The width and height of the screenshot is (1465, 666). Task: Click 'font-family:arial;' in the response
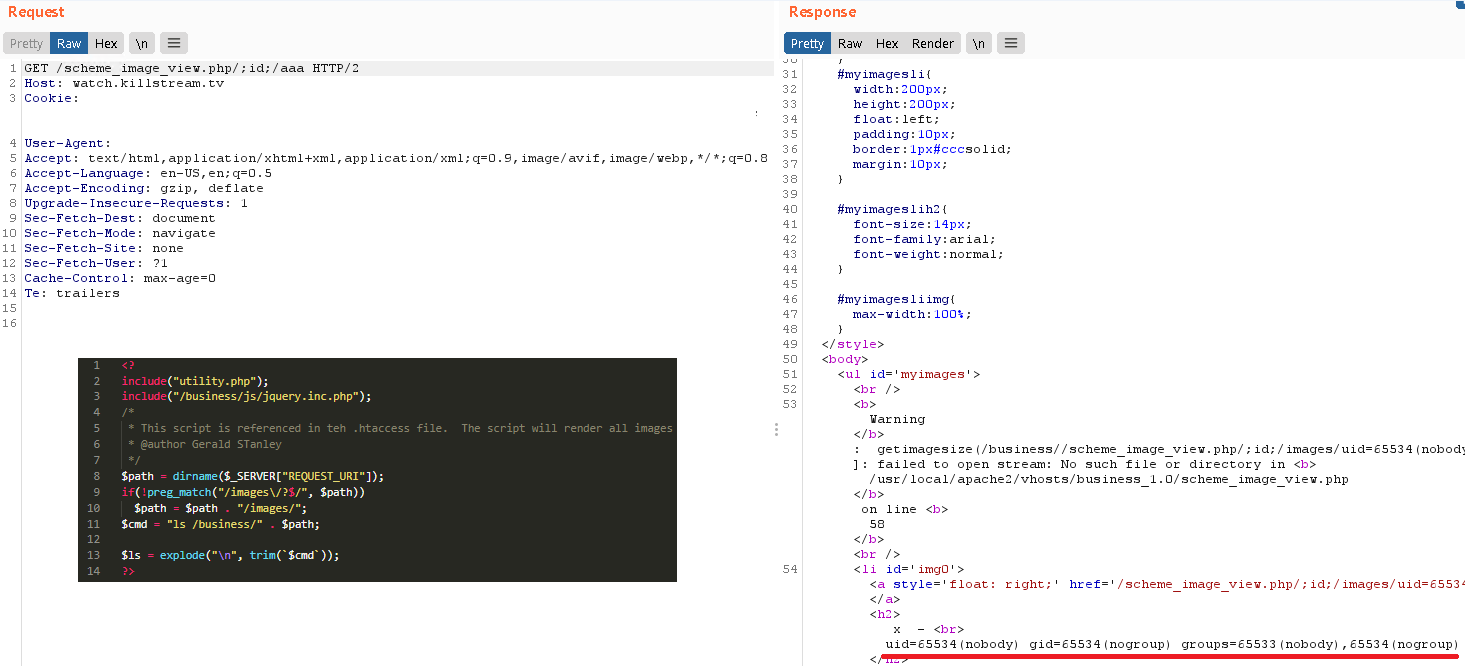coord(924,239)
